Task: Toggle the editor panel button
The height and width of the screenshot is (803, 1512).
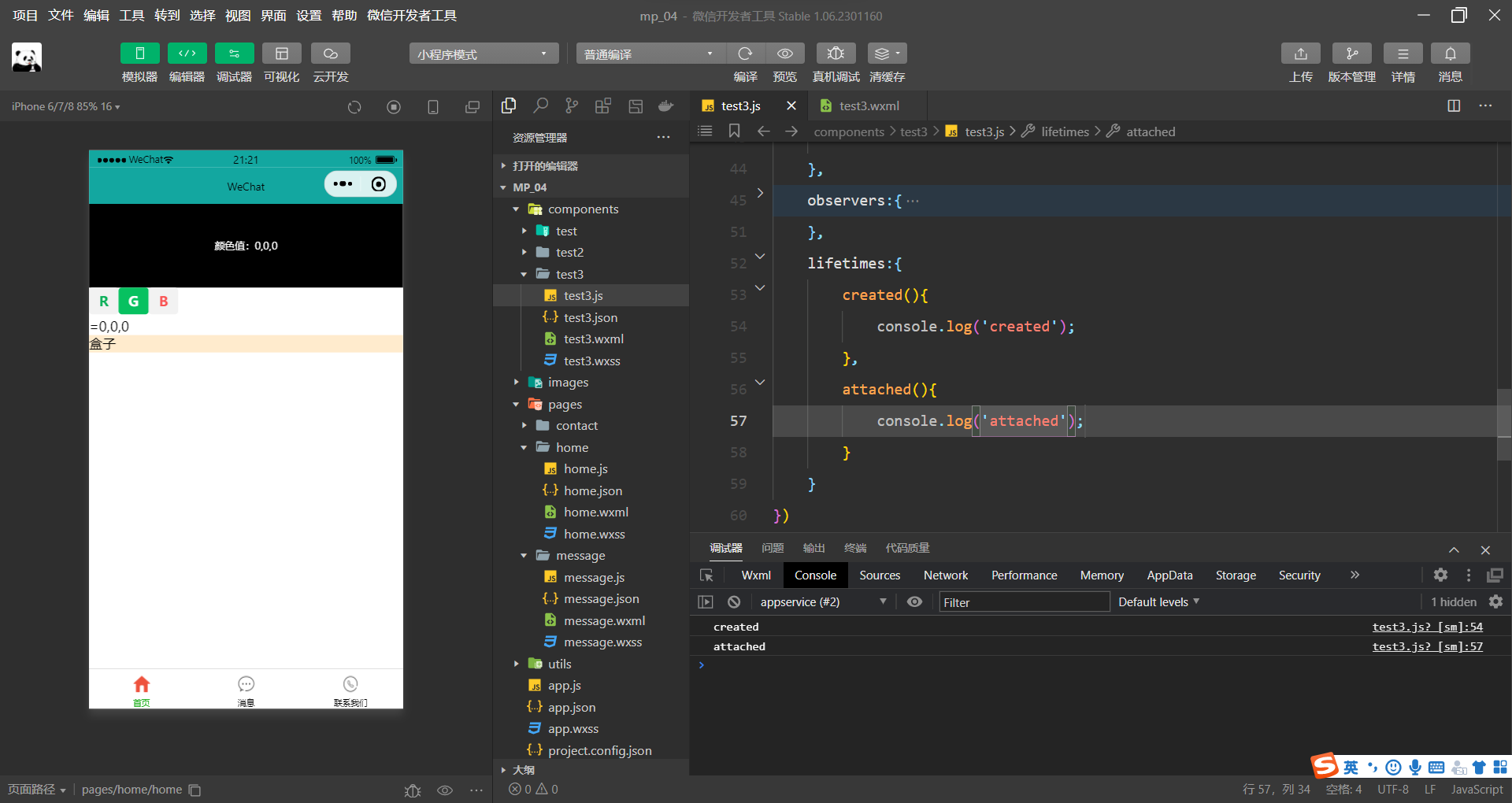Action: click(187, 54)
